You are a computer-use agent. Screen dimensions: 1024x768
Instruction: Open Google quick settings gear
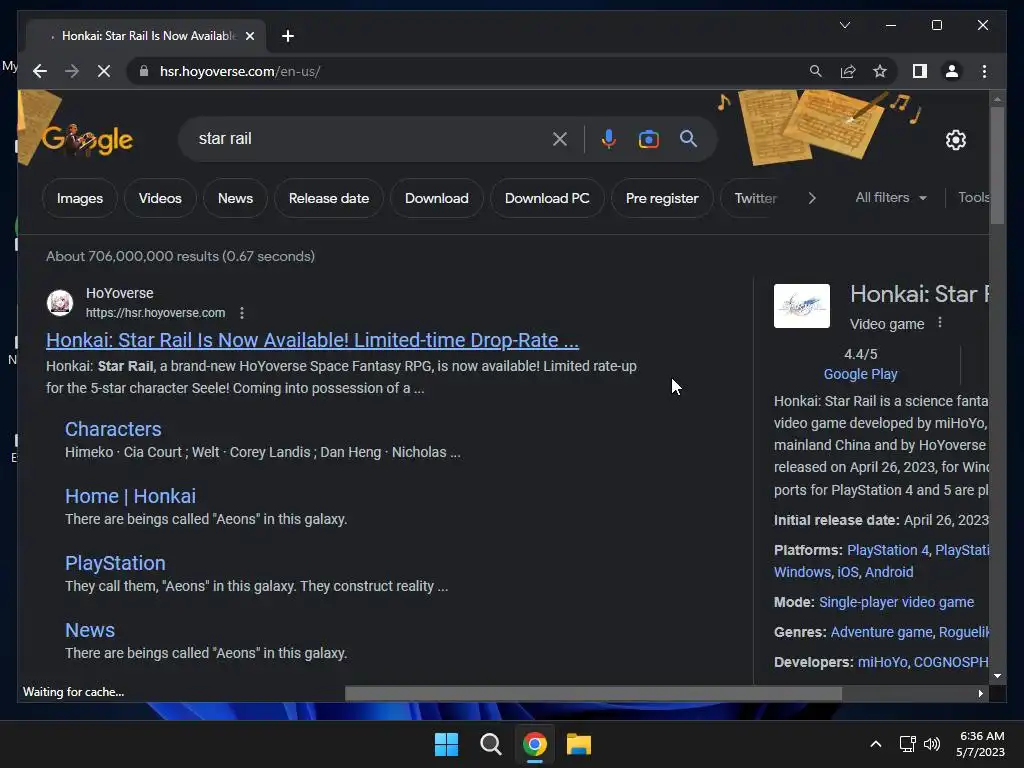coord(955,140)
